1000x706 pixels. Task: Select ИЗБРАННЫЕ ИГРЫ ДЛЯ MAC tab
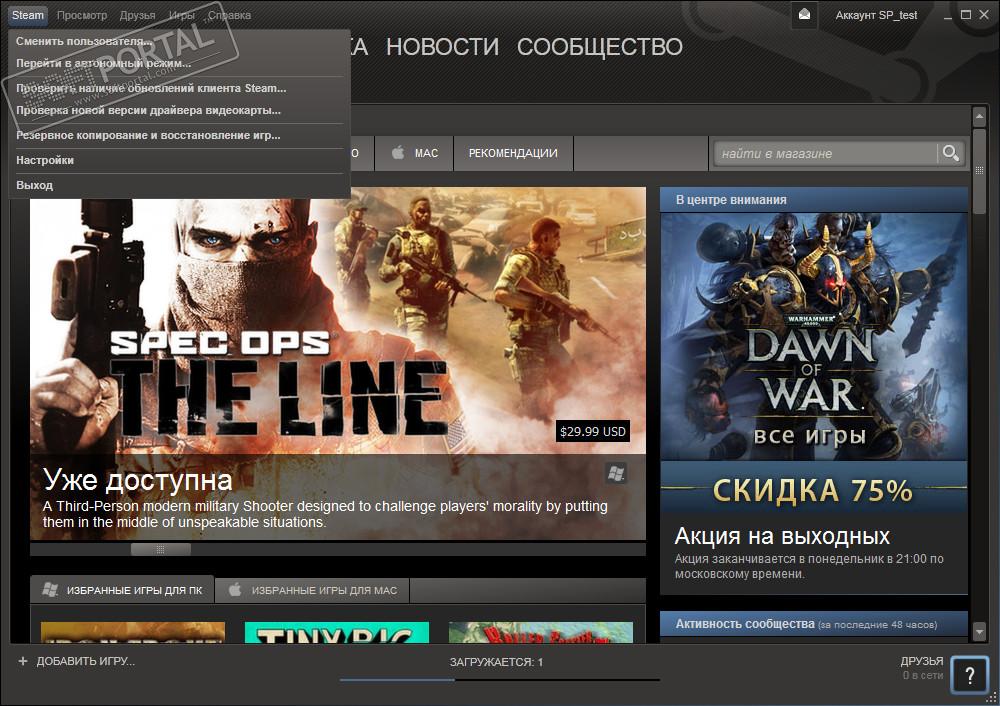(312, 590)
